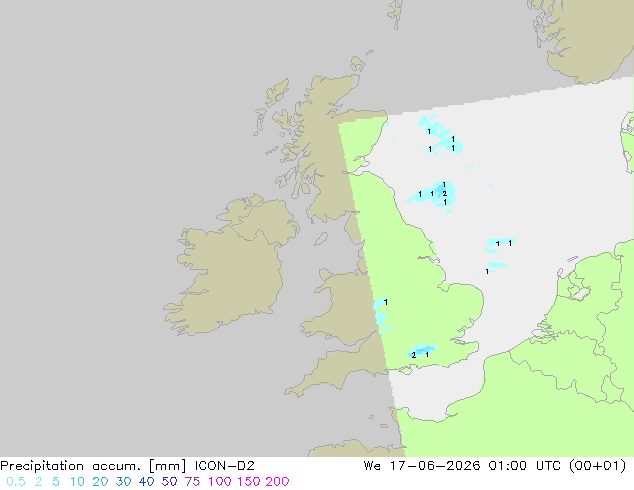Click the '2' rainfall value over southern England
634x490 pixels.
click(x=413, y=355)
